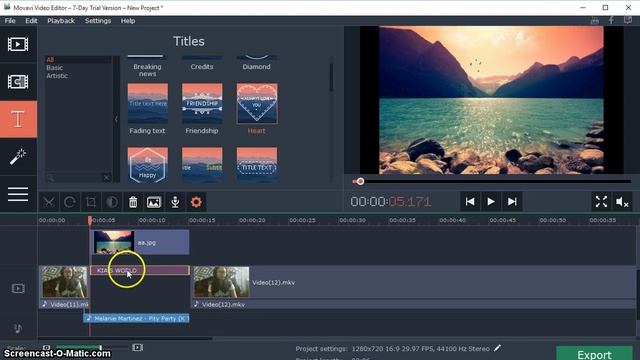Select the Friendship title thumbnail
Viewport: 640px width, 360px height.
[x=202, y=103]
